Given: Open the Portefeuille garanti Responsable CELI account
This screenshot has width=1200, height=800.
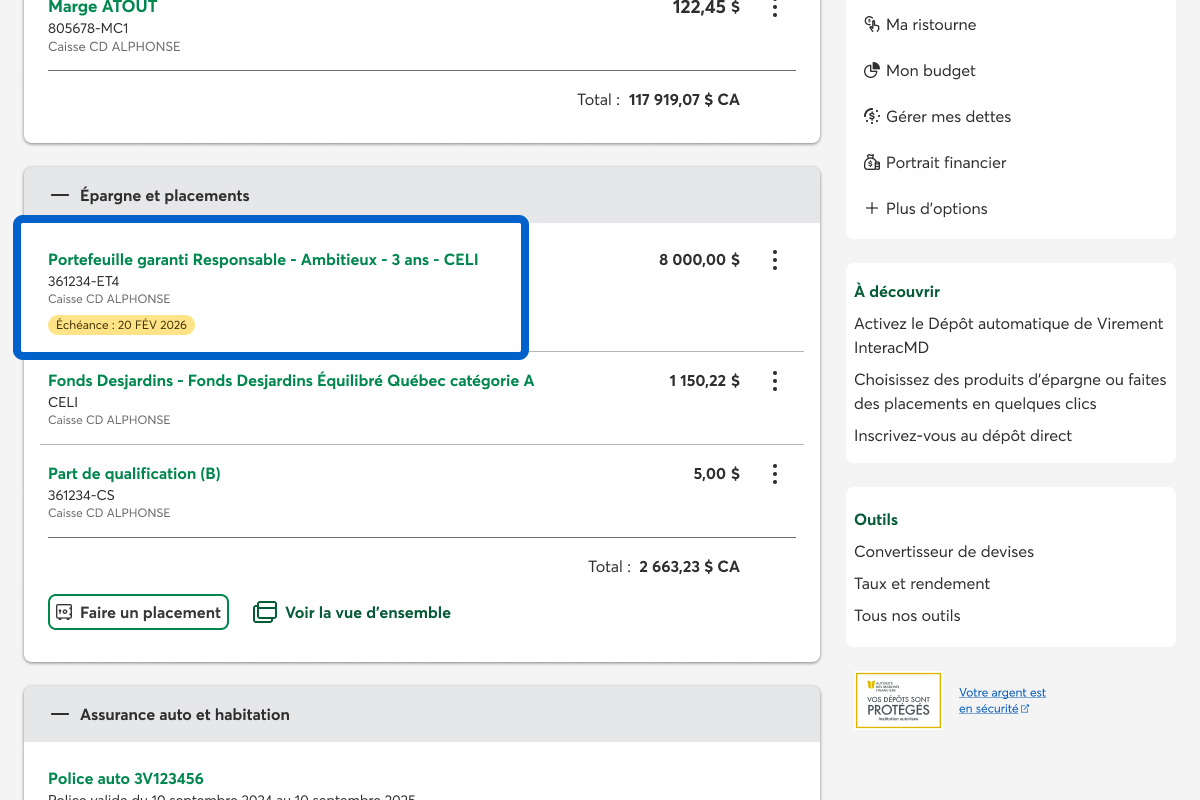Looking at the screenshot, I should pos(263,260).
